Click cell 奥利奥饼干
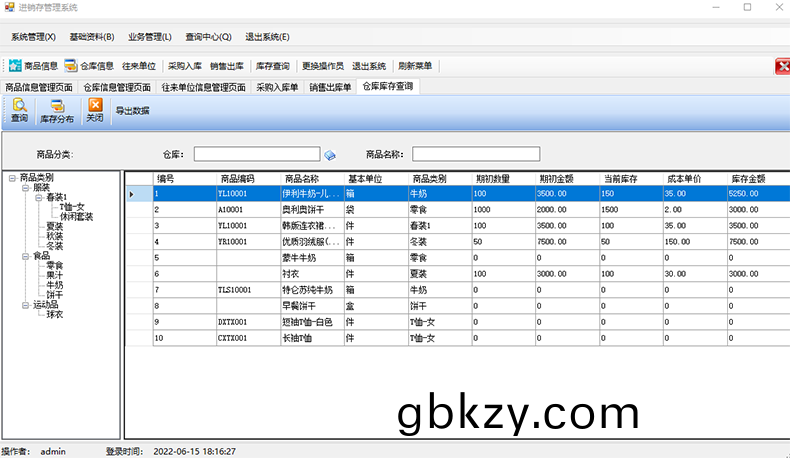This screenshot has width=790, height=458. pyautogui.click(x=312, y=210)
